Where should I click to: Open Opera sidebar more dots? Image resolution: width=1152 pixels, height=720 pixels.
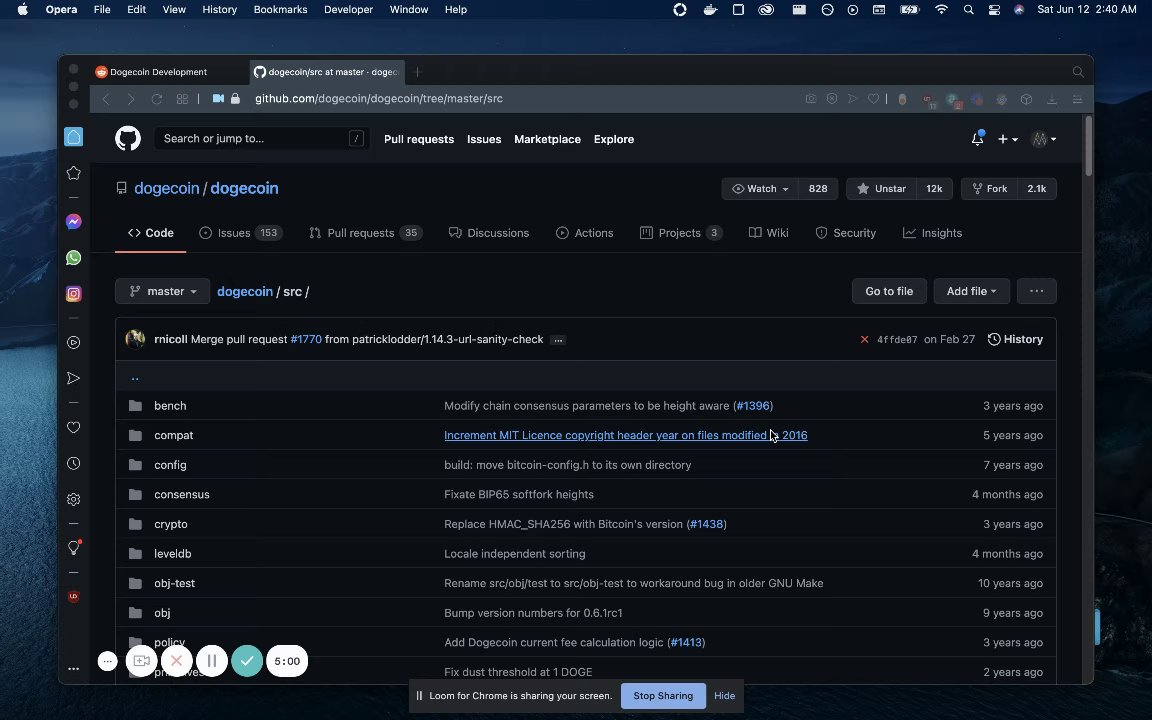73,669
